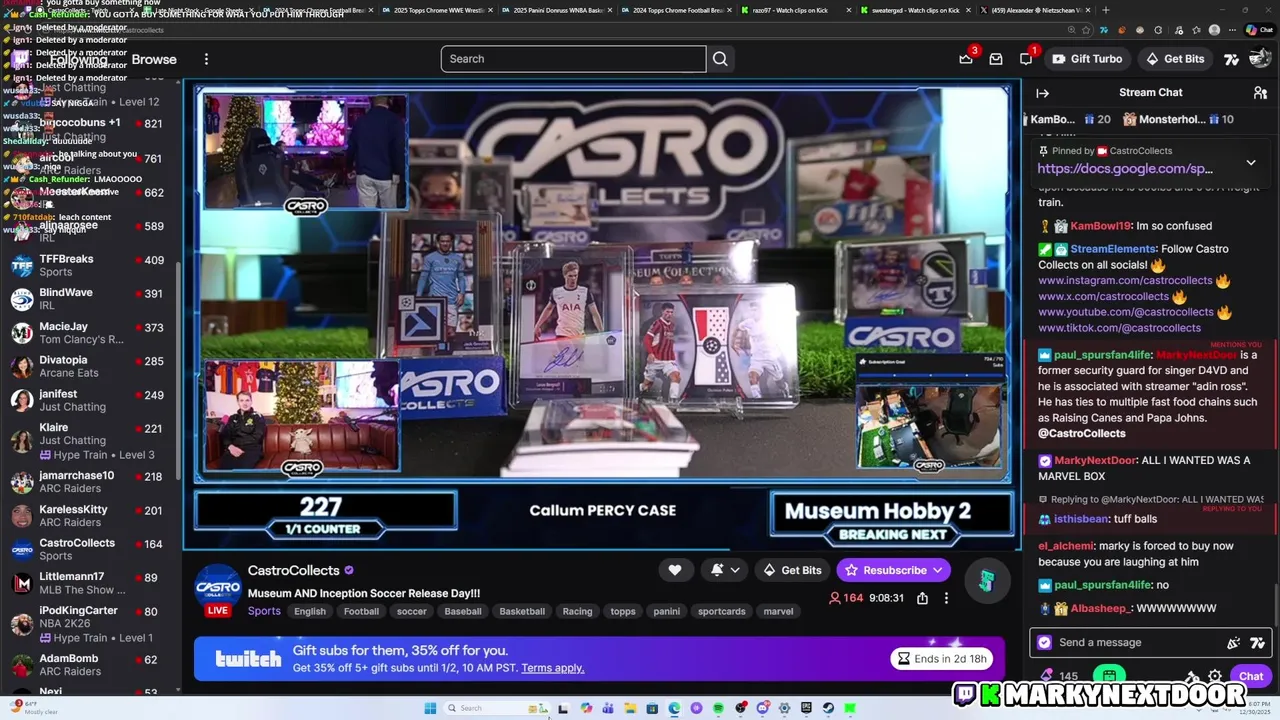Screen dimensions: 1280x720
Task: Open CastroCollects channel name link
Action: (294, 570)
